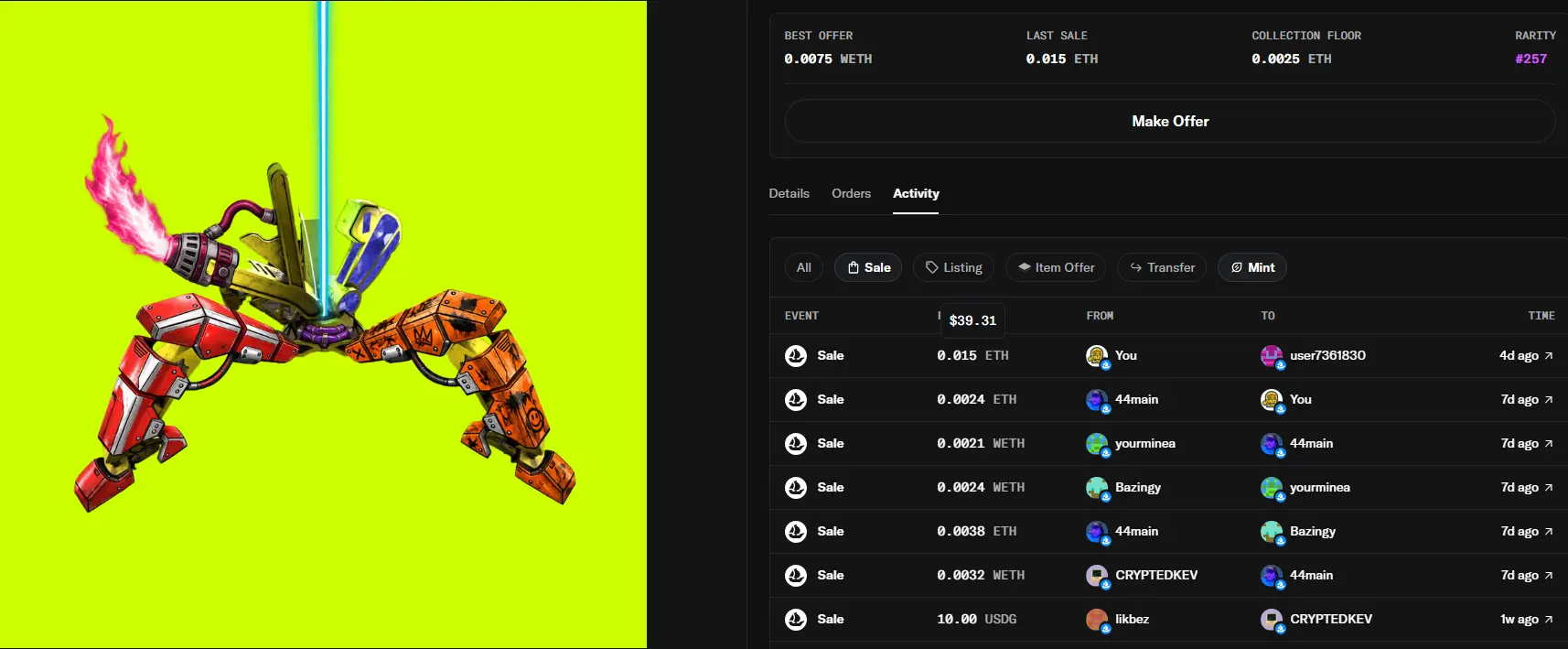
Task: Click the sale event icon in the 10.00 USDG row
Action: 796,620
